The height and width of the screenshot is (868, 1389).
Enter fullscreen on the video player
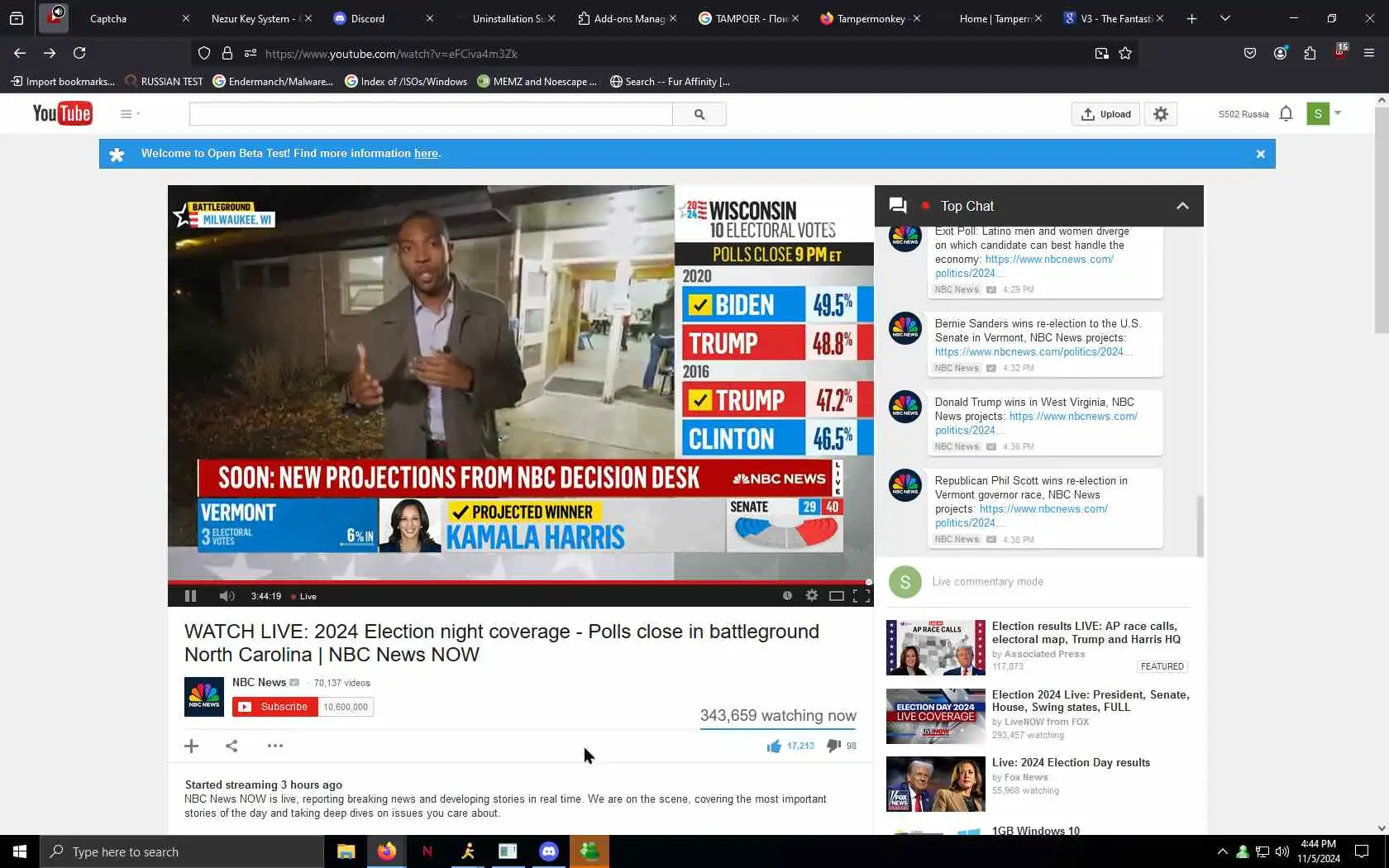(x=862, y=596)
